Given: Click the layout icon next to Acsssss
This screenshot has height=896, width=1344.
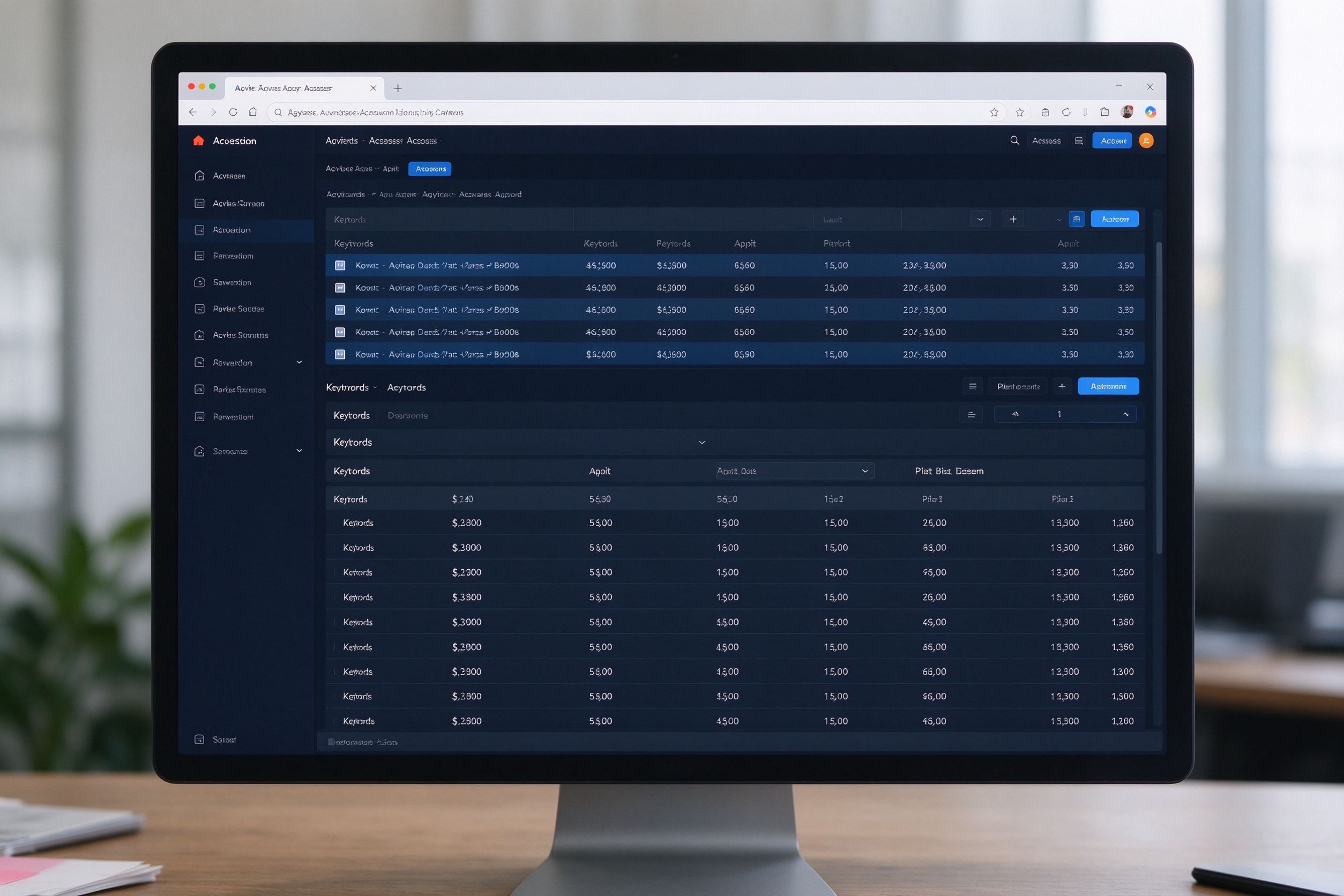Looking at the screenshot, I should [x=1078, y=140].
